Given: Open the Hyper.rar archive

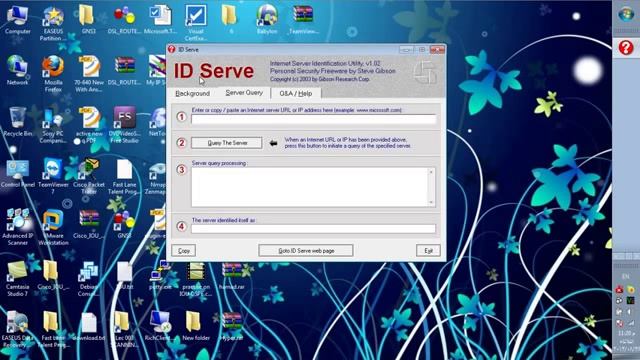Looking at the screenshot, I should pyautogui.click(x=232, y=326).
